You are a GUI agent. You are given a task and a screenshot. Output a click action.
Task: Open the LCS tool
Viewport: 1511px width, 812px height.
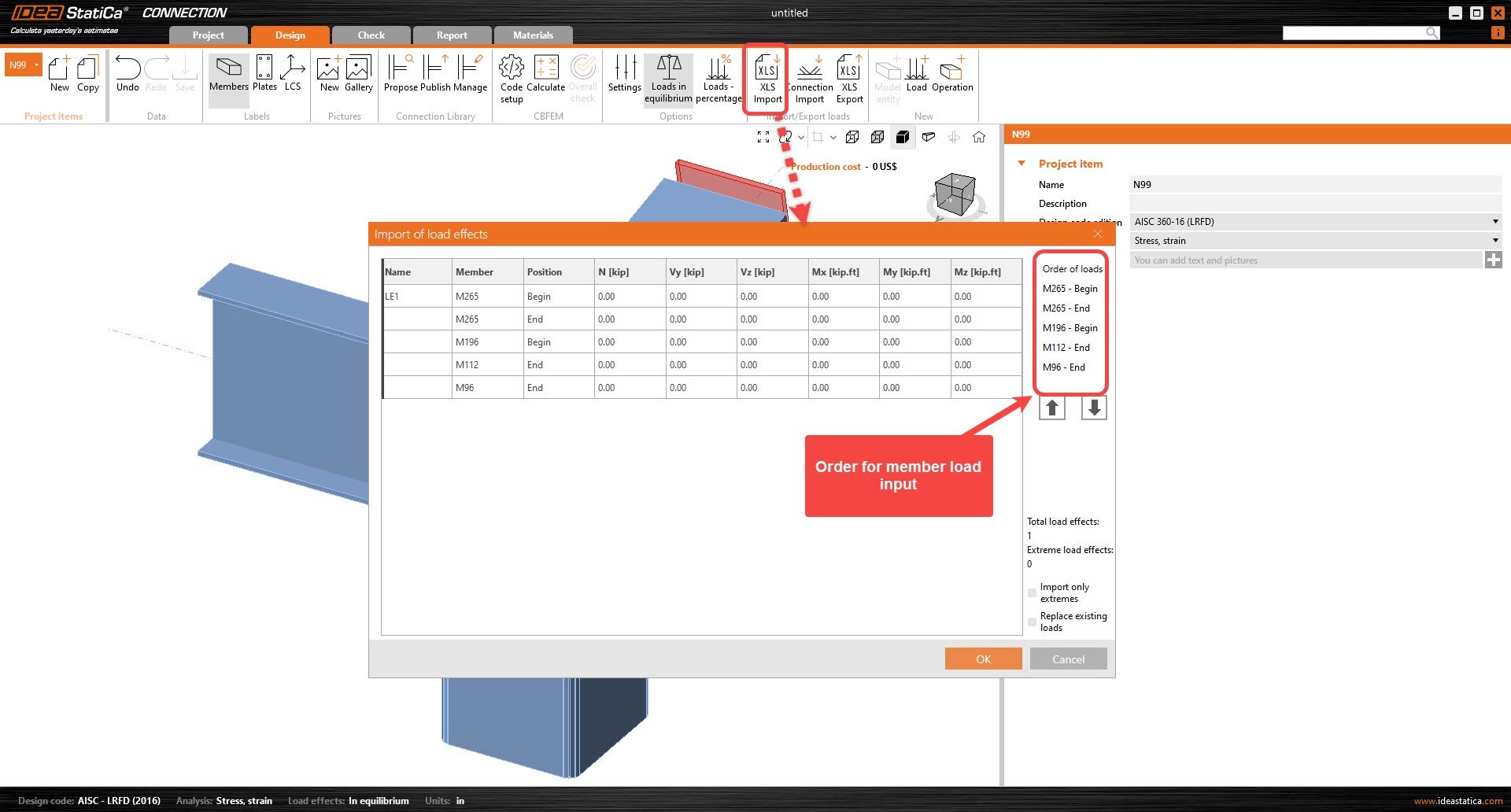pos(293,75)
